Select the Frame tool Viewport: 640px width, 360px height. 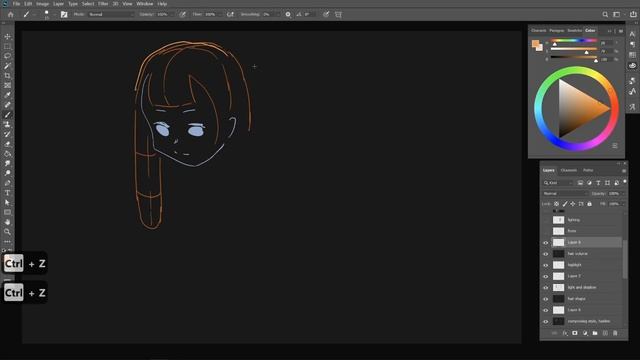[x=7, y=85]
